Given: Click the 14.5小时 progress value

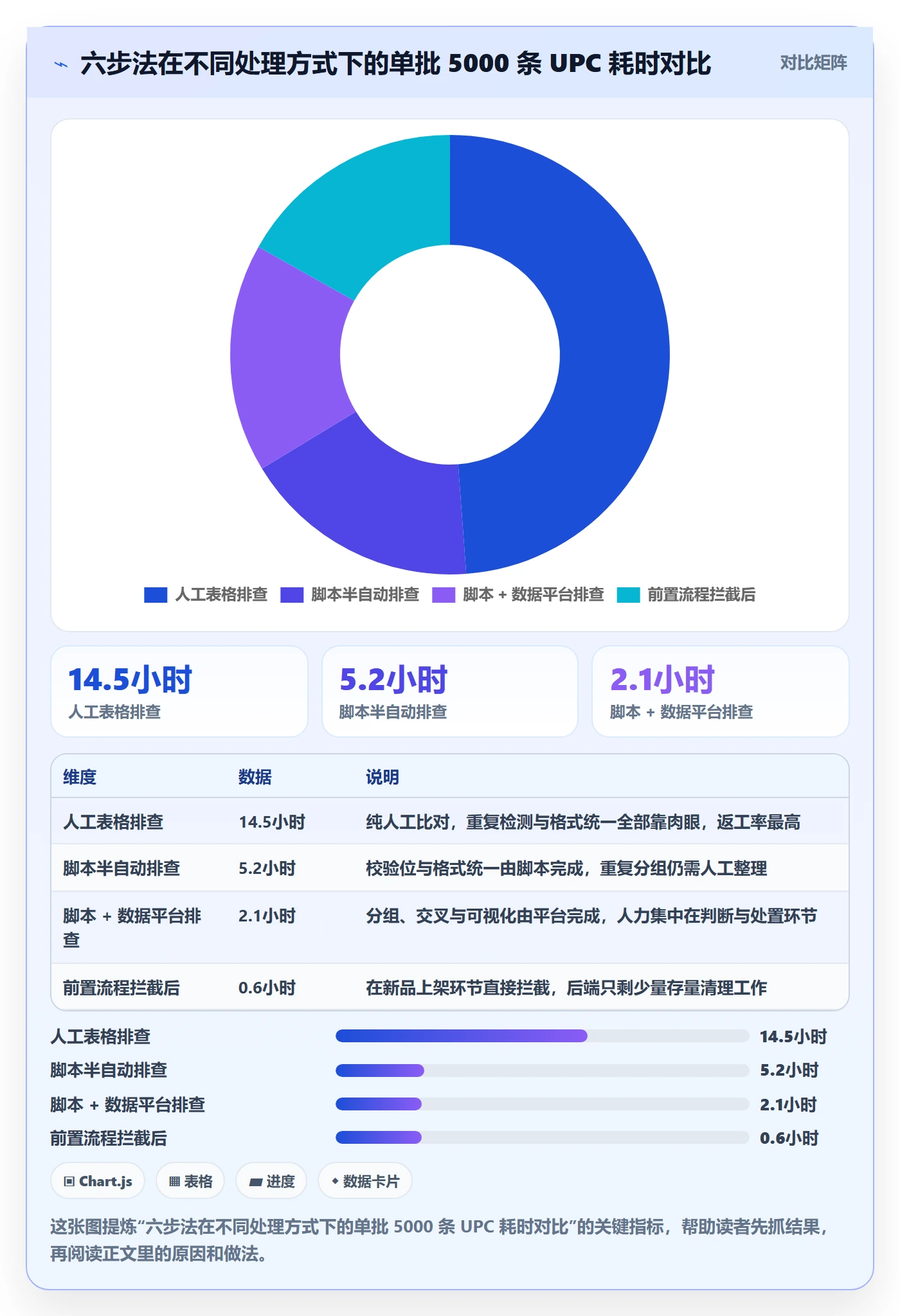Looking at the screenshot, I should pos(793,1036).
